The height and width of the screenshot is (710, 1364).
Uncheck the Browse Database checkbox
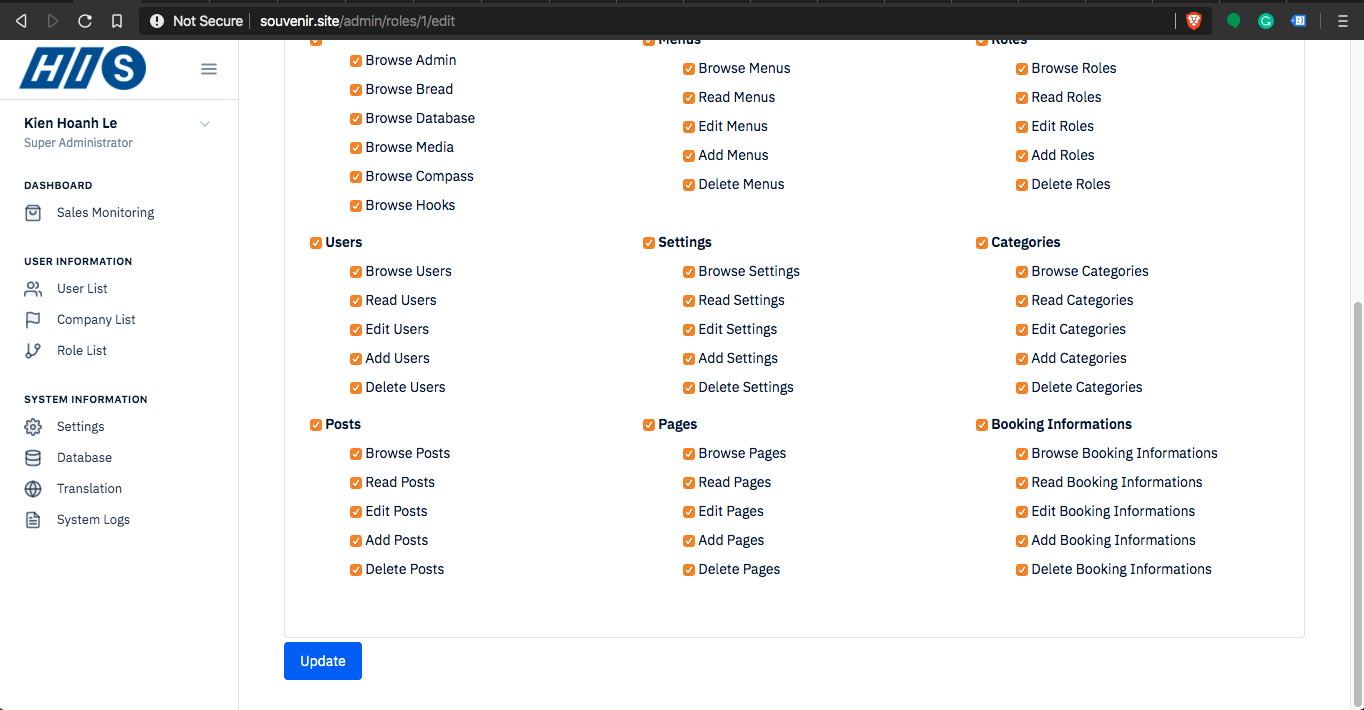click(356, 119)
